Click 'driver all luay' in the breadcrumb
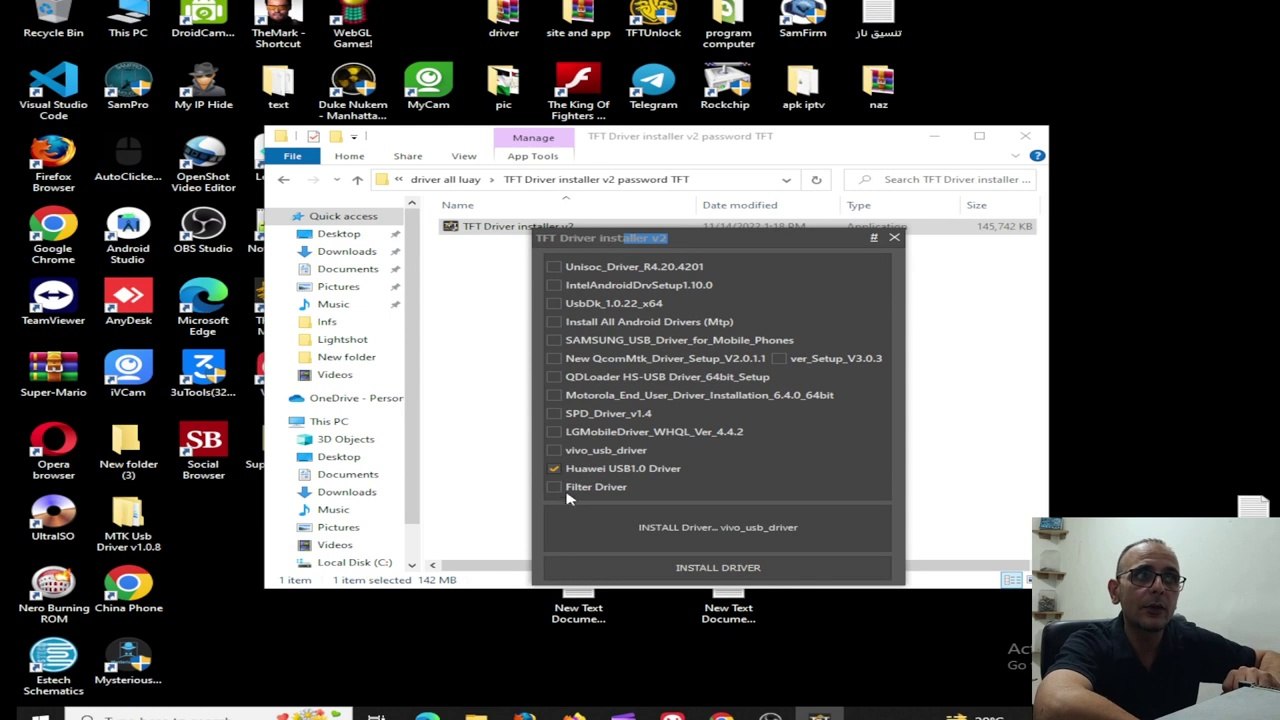Viewport: 1280px width, 720px height. pyautogui.click(x=445, y=180)
